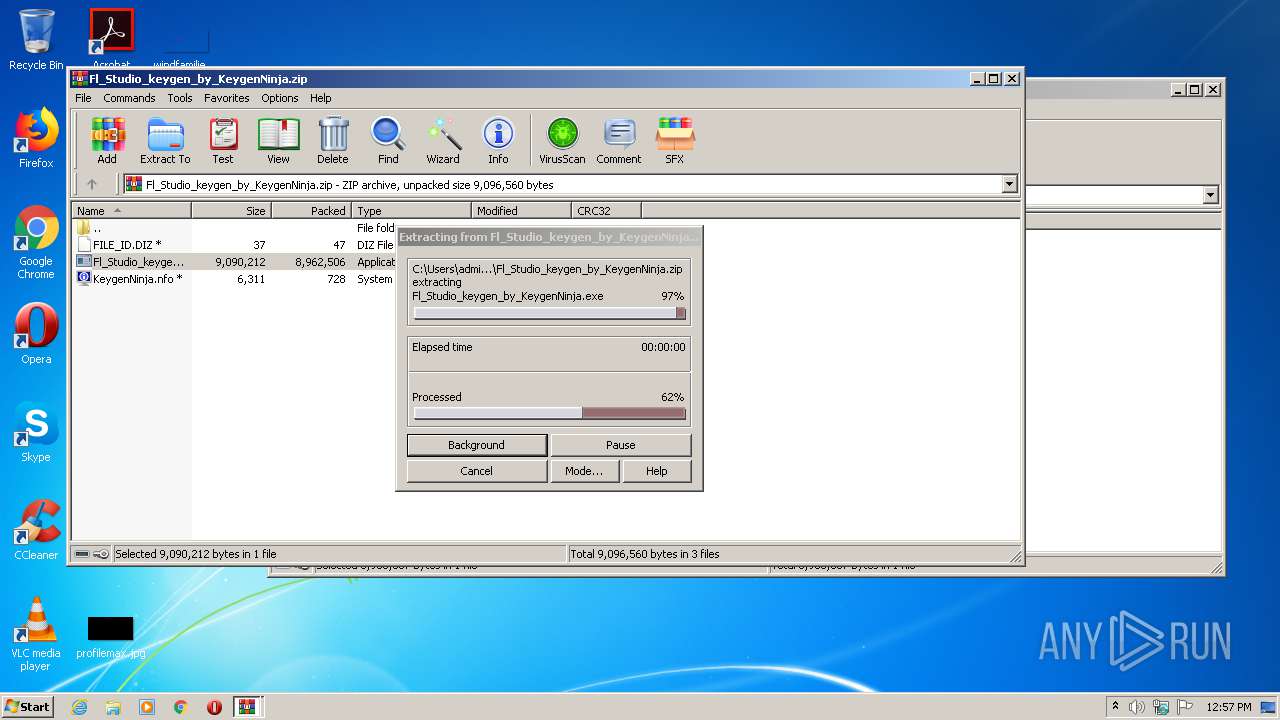The width and height of the screenshot is (1280, 720).
Task: Open the Commands menu
Action: [x=129, y=98]
